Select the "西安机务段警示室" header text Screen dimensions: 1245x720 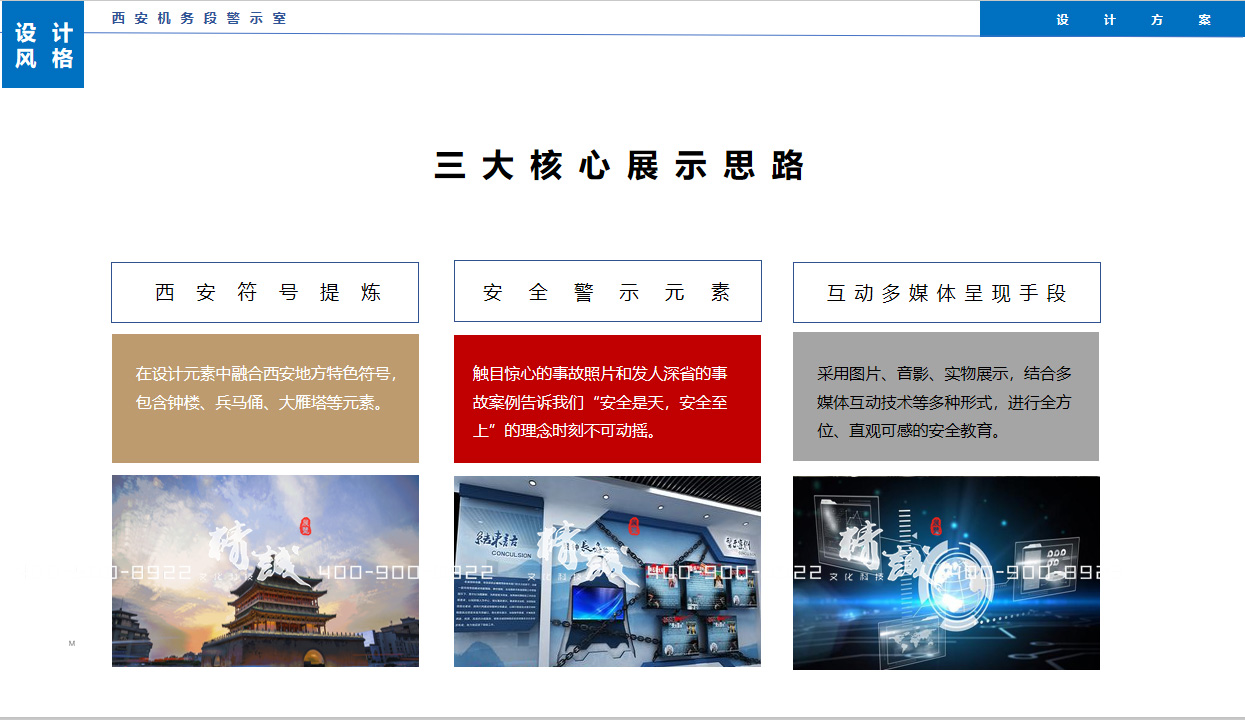pyautogui.click(x=199, y=18)
